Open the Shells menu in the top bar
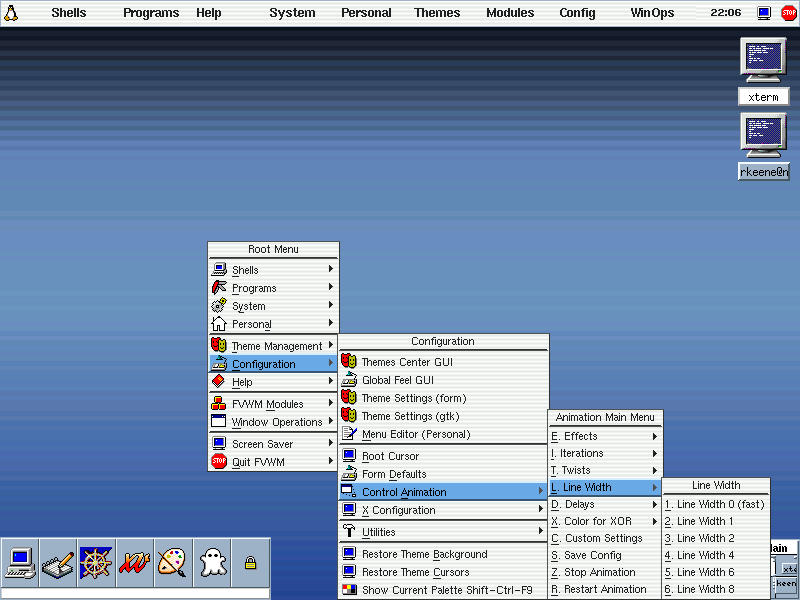The height and width of the screenshot is (600, 800). tap(69, 13)
